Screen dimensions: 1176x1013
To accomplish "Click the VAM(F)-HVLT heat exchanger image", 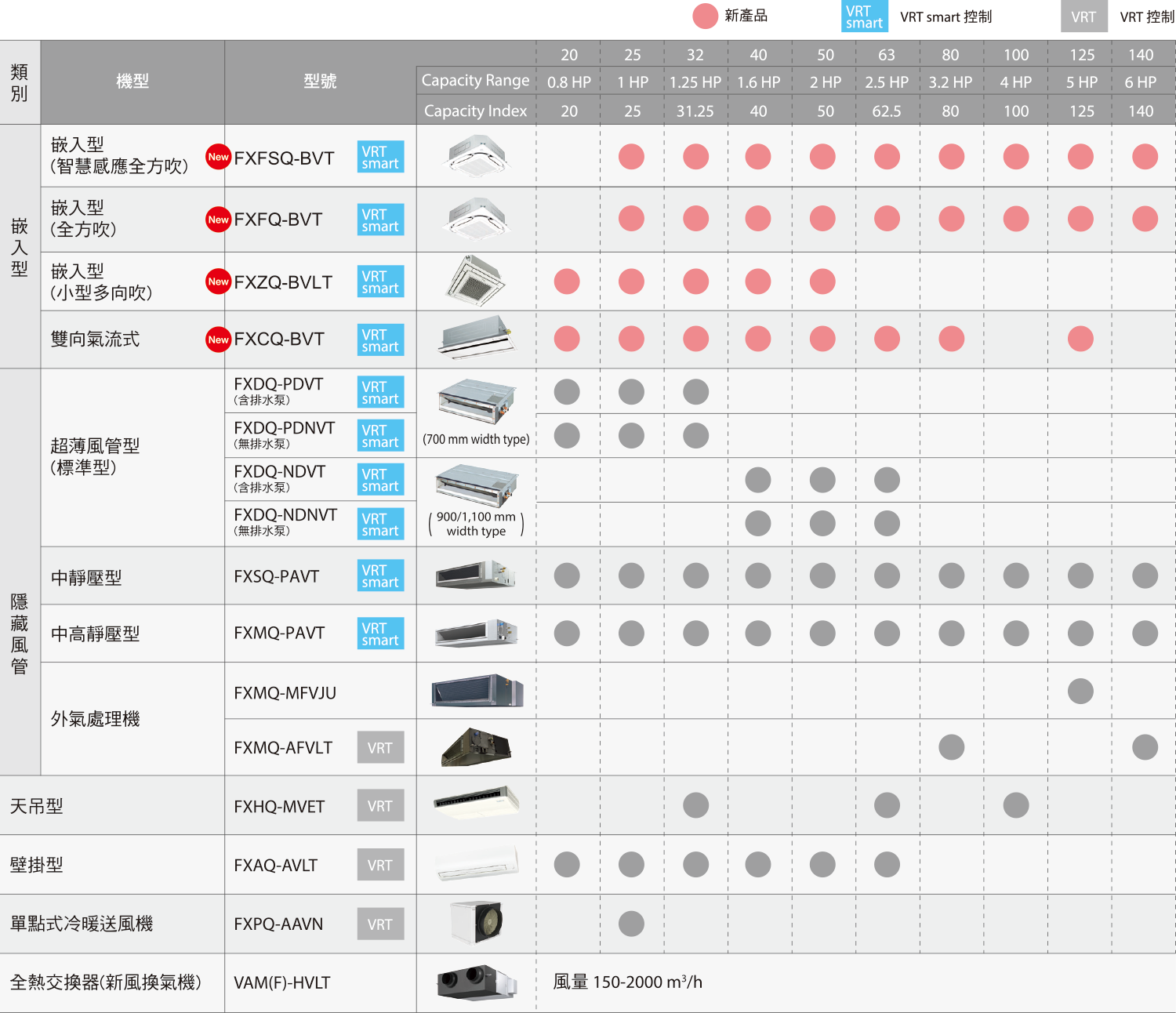I will (x=477, y=982).
